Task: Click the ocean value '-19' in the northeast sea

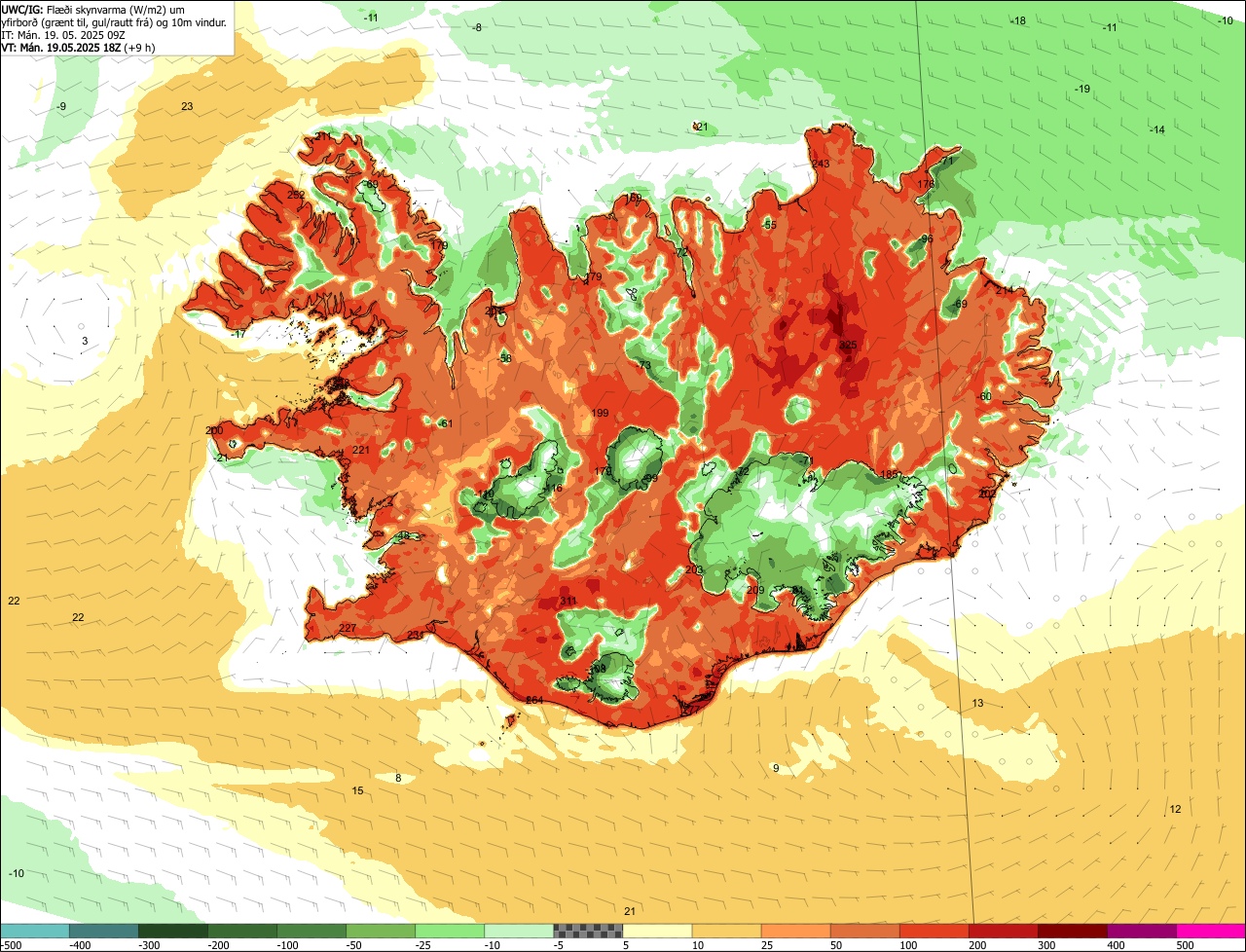Action: click(x=1082, y=89)
